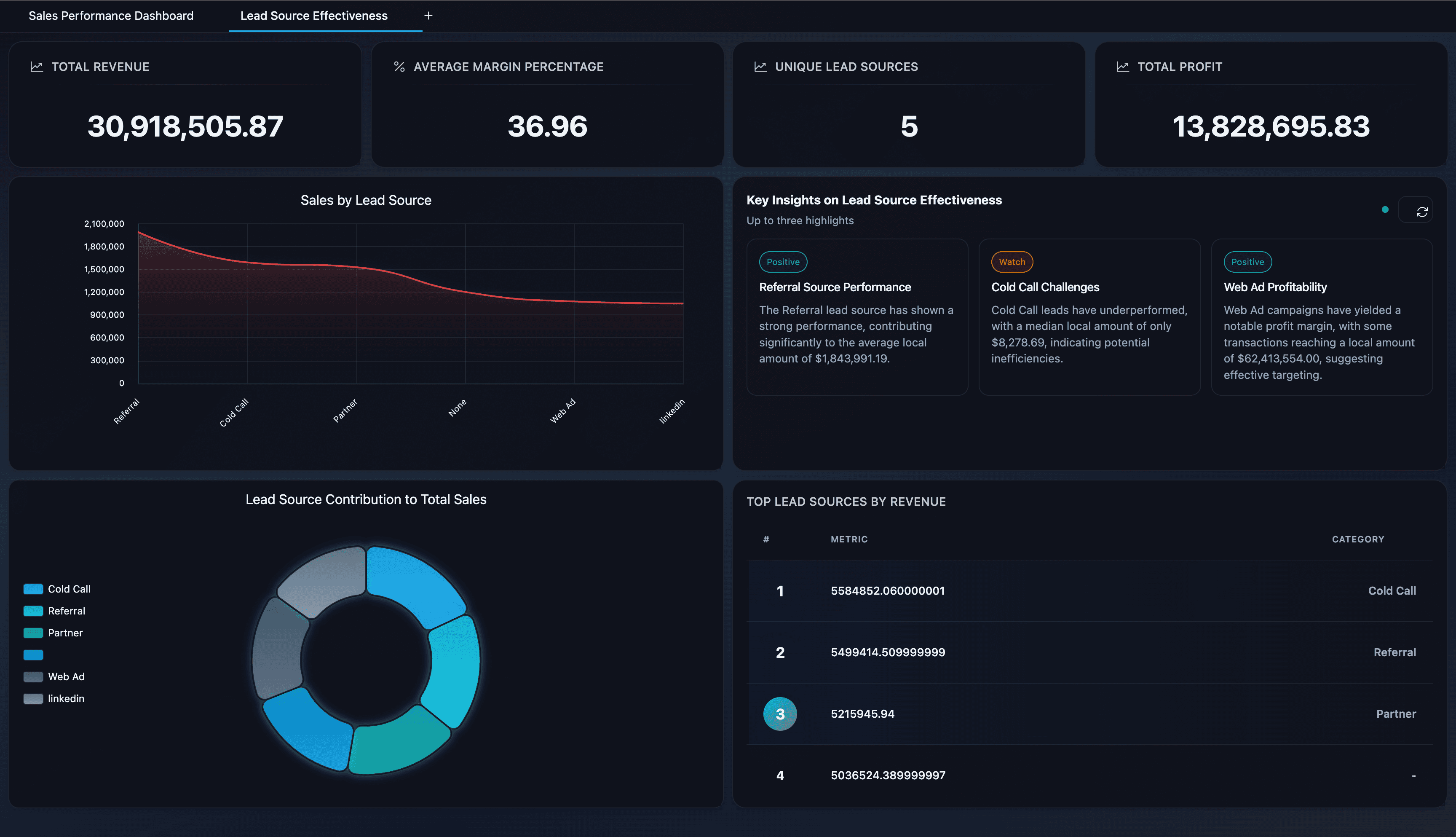Screen dimensions: 1456x837
Task: Open a new dashboard tab with the plus icon
Action: click(428, 16)
